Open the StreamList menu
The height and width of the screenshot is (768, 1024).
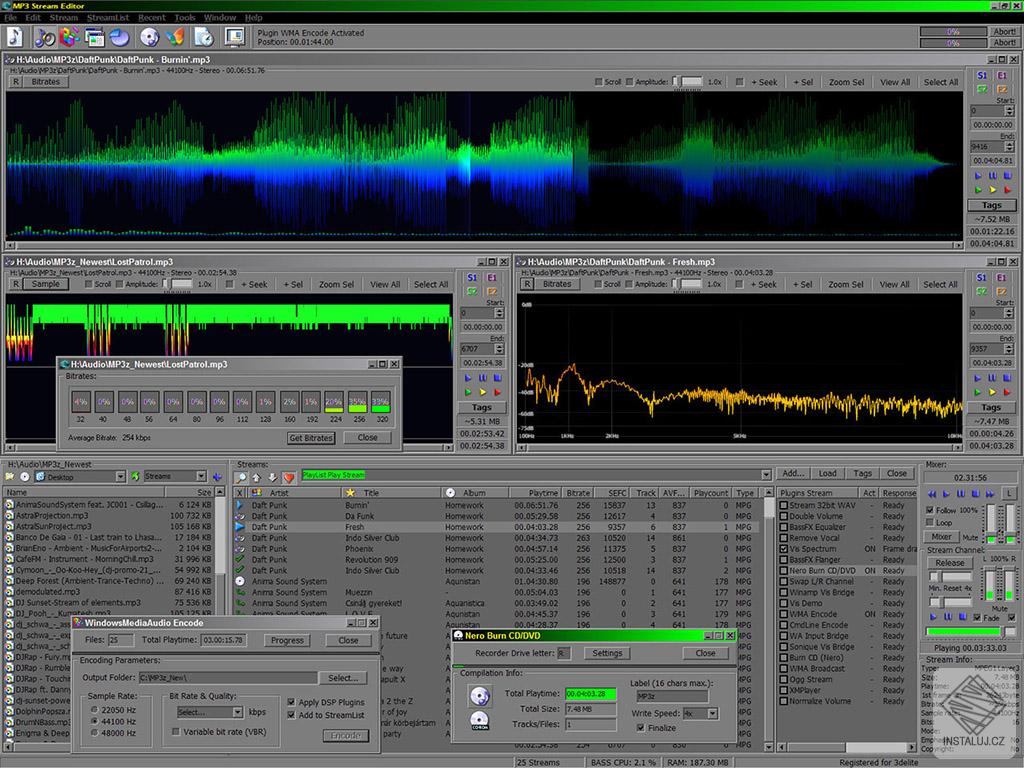(107, 17)
